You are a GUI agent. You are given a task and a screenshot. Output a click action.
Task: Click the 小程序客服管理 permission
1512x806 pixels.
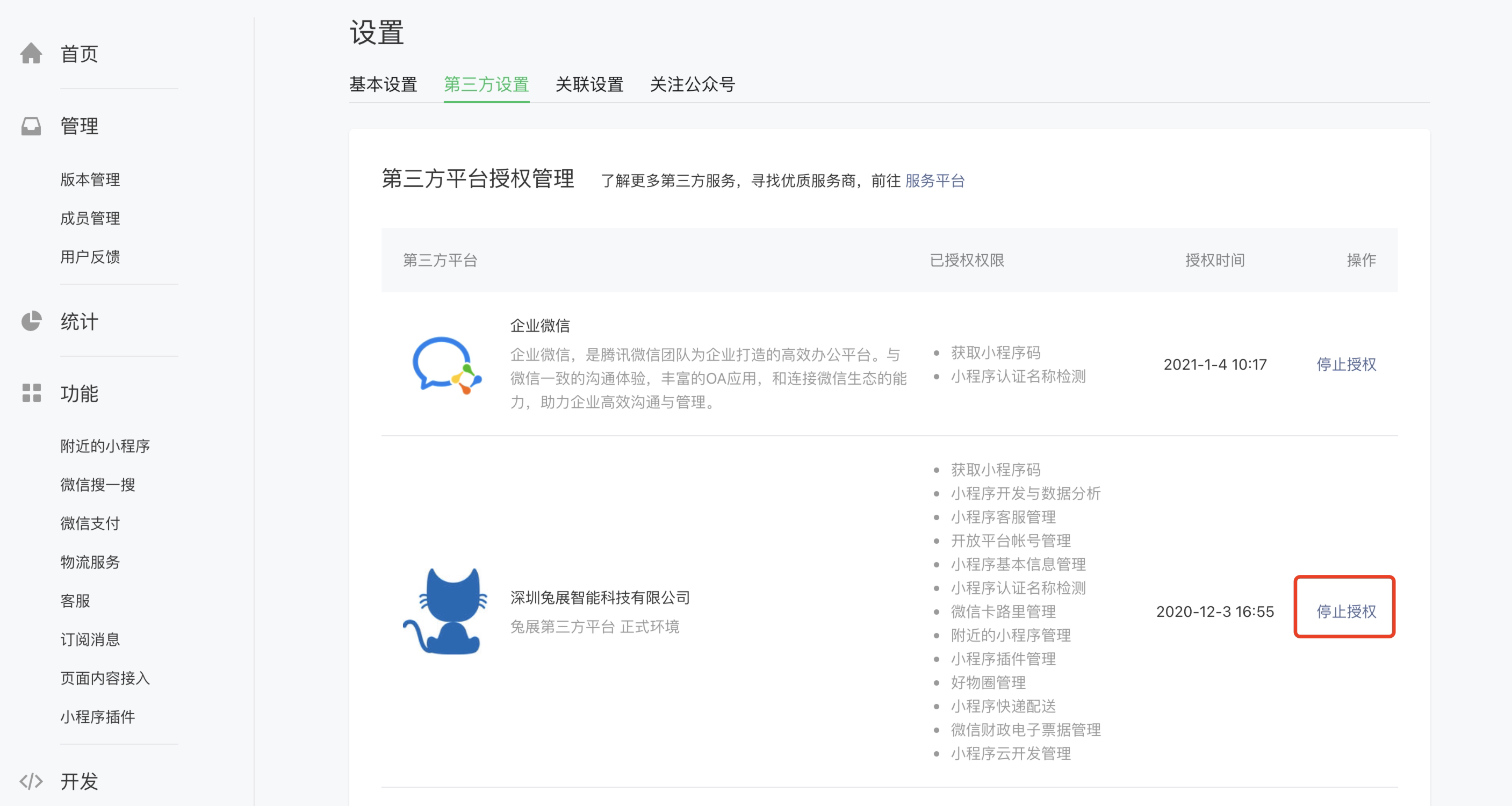click(1003, 517)
